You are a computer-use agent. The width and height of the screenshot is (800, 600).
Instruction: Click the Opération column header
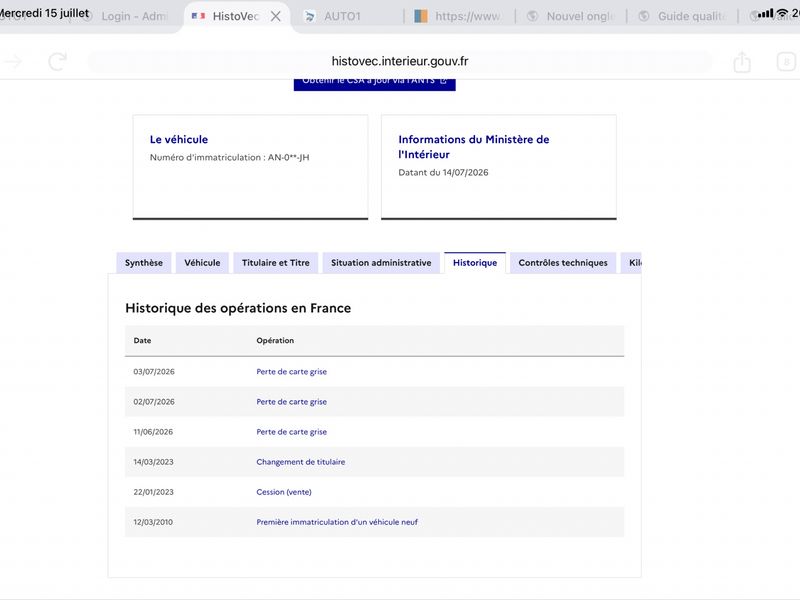tap(275, 340)
